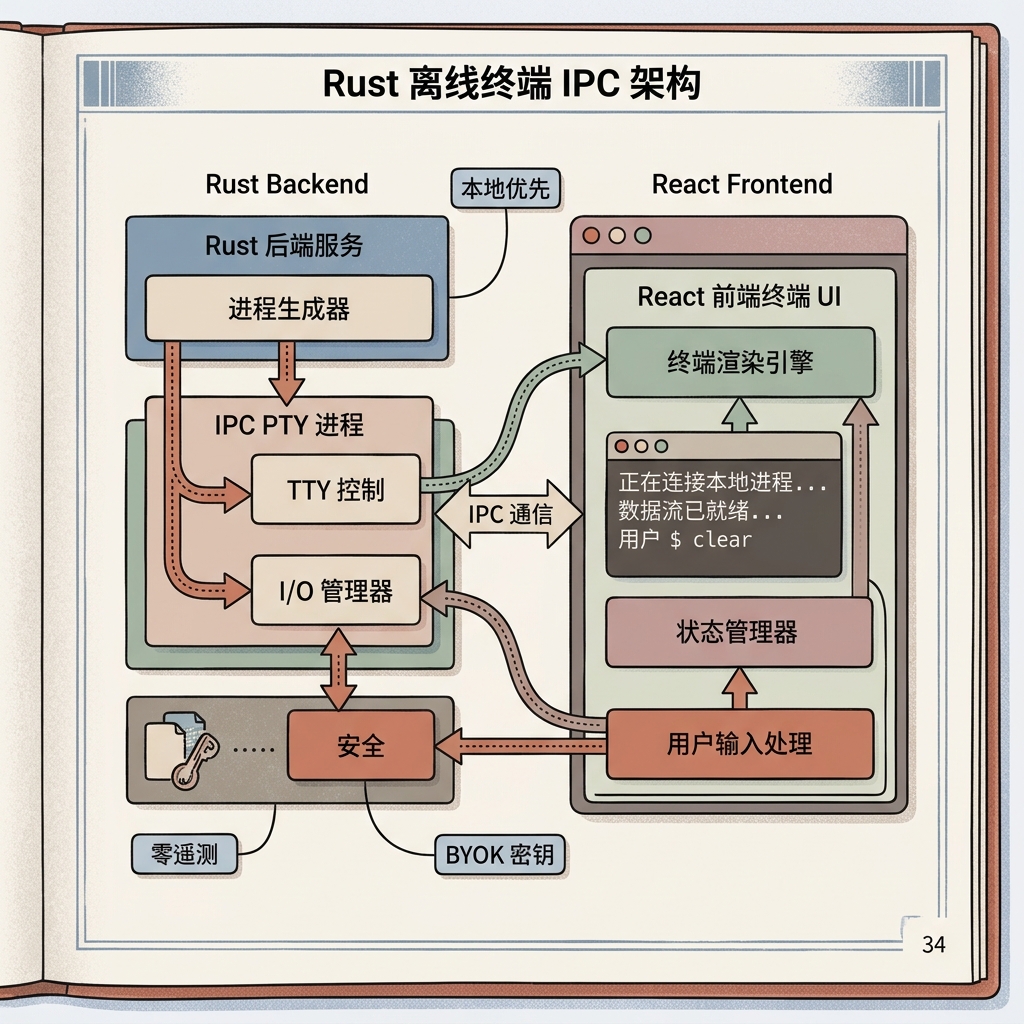Screen dimensions: 1024x1024
Task: Click the 零遥测 tag
Action: (x=184, y=854)
